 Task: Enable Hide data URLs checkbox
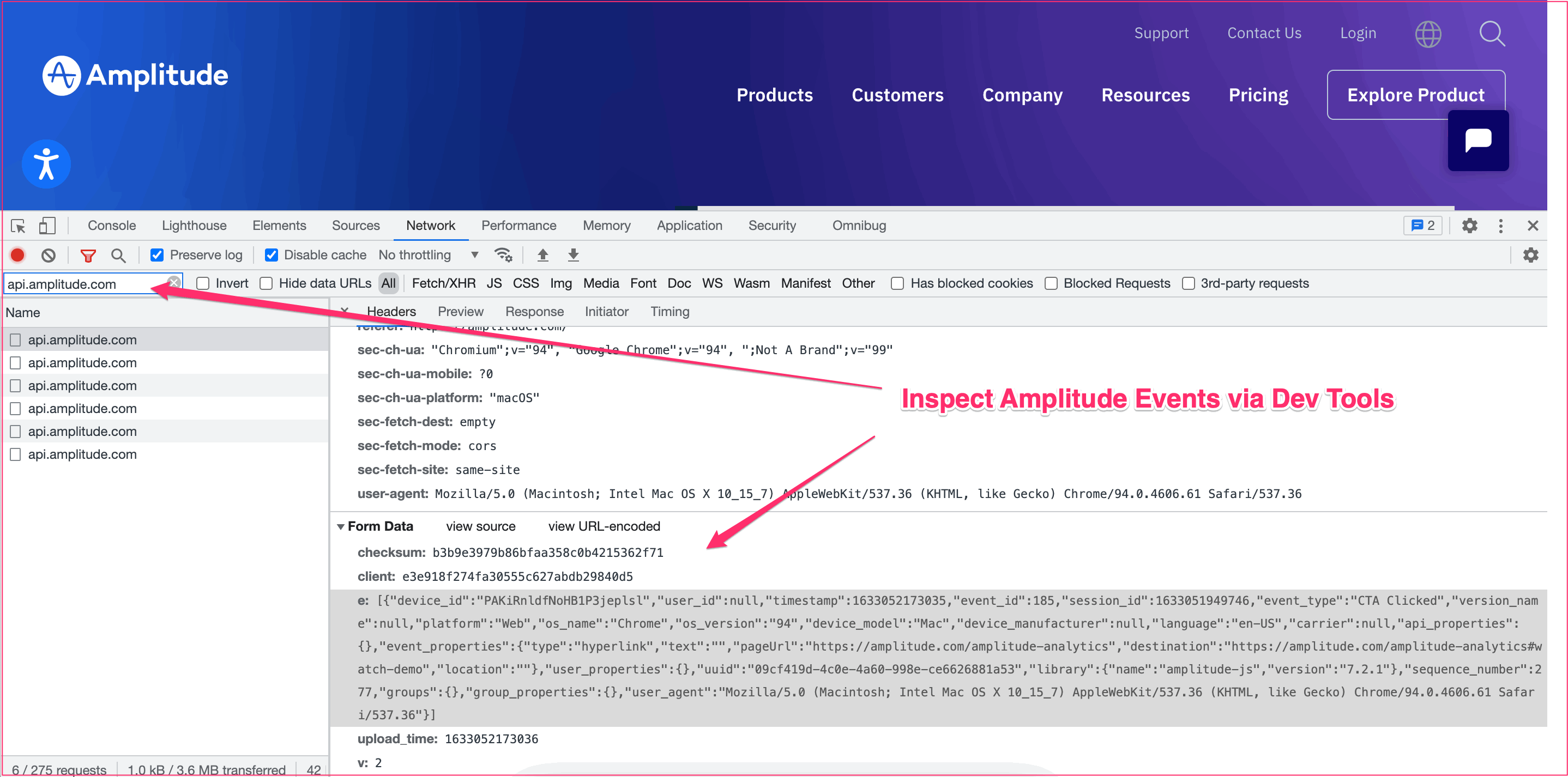(x=266, y=283)
